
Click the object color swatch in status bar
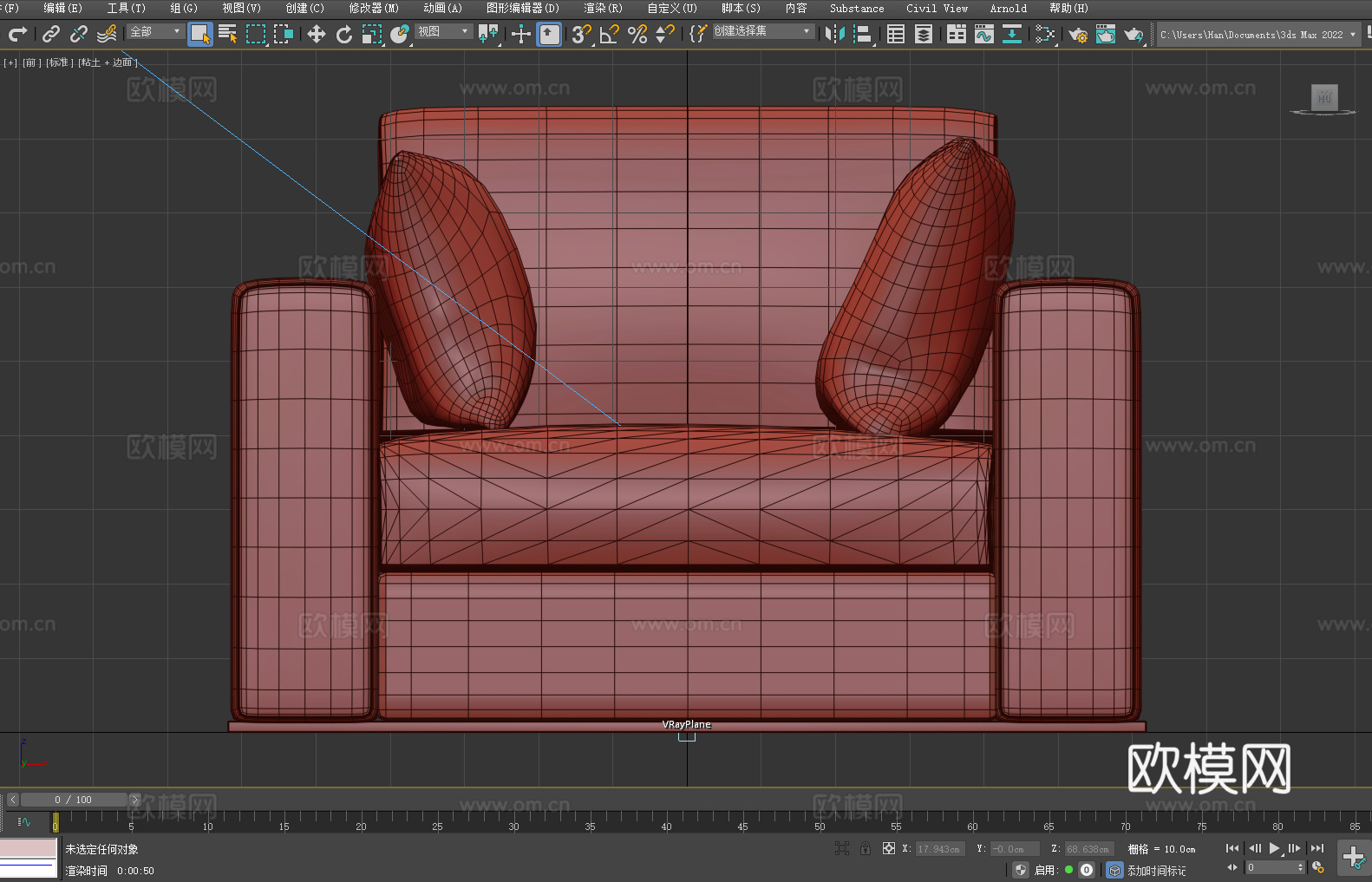tap(29, 848)
